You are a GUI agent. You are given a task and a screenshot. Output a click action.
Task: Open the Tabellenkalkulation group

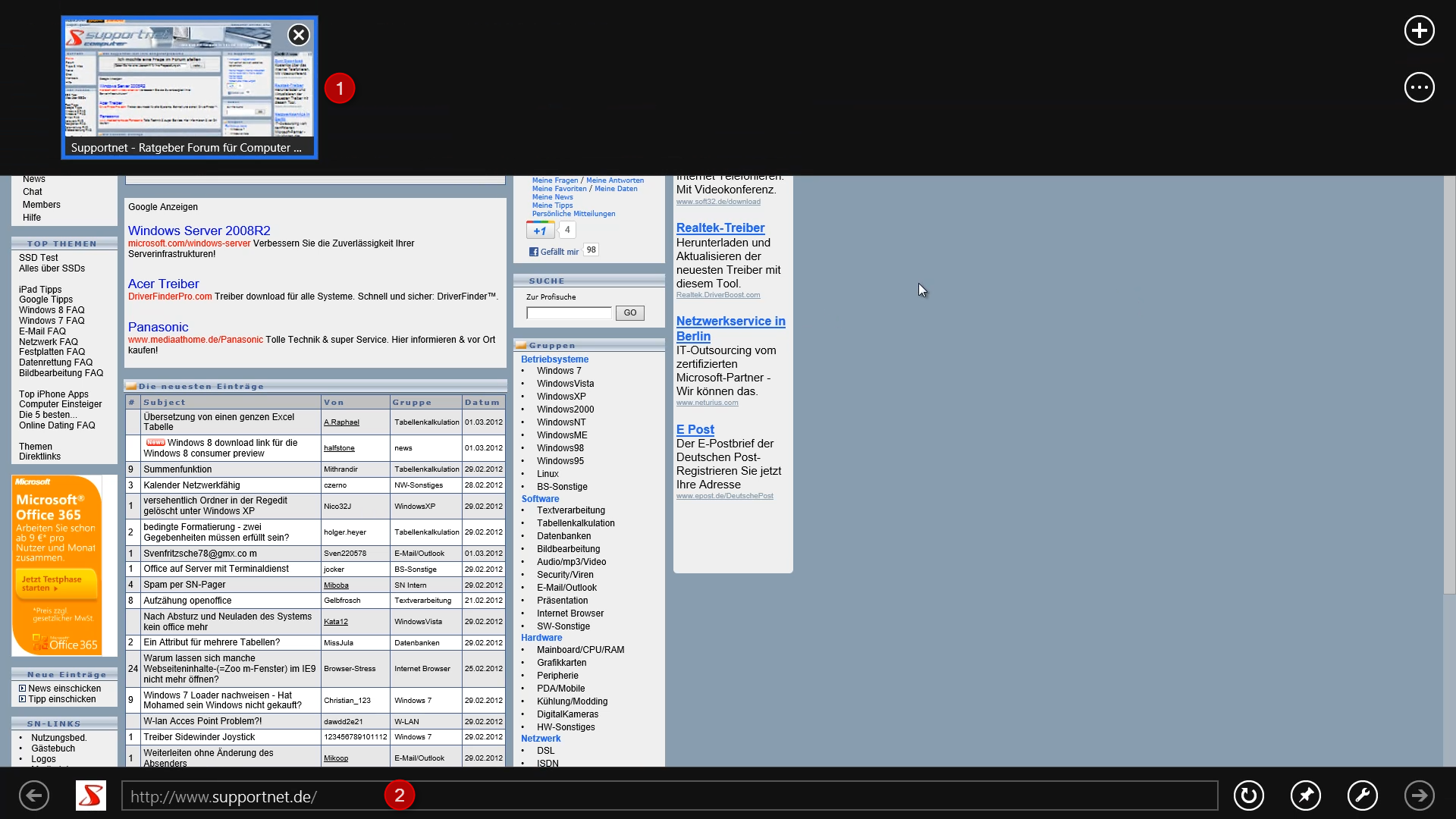pyautogui.click(x=576, y=523)
